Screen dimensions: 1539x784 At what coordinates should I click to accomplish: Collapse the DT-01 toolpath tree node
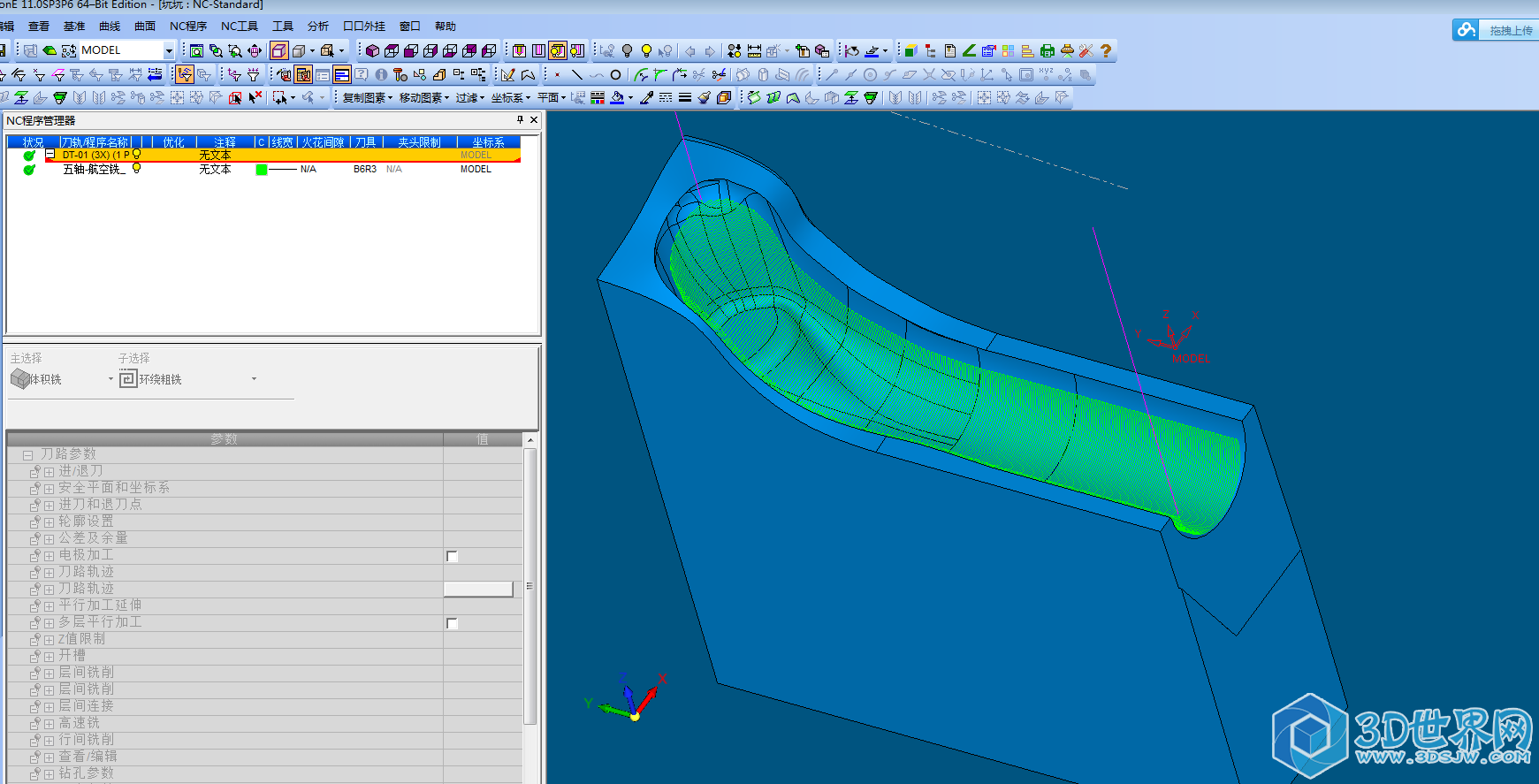point(50,154)
